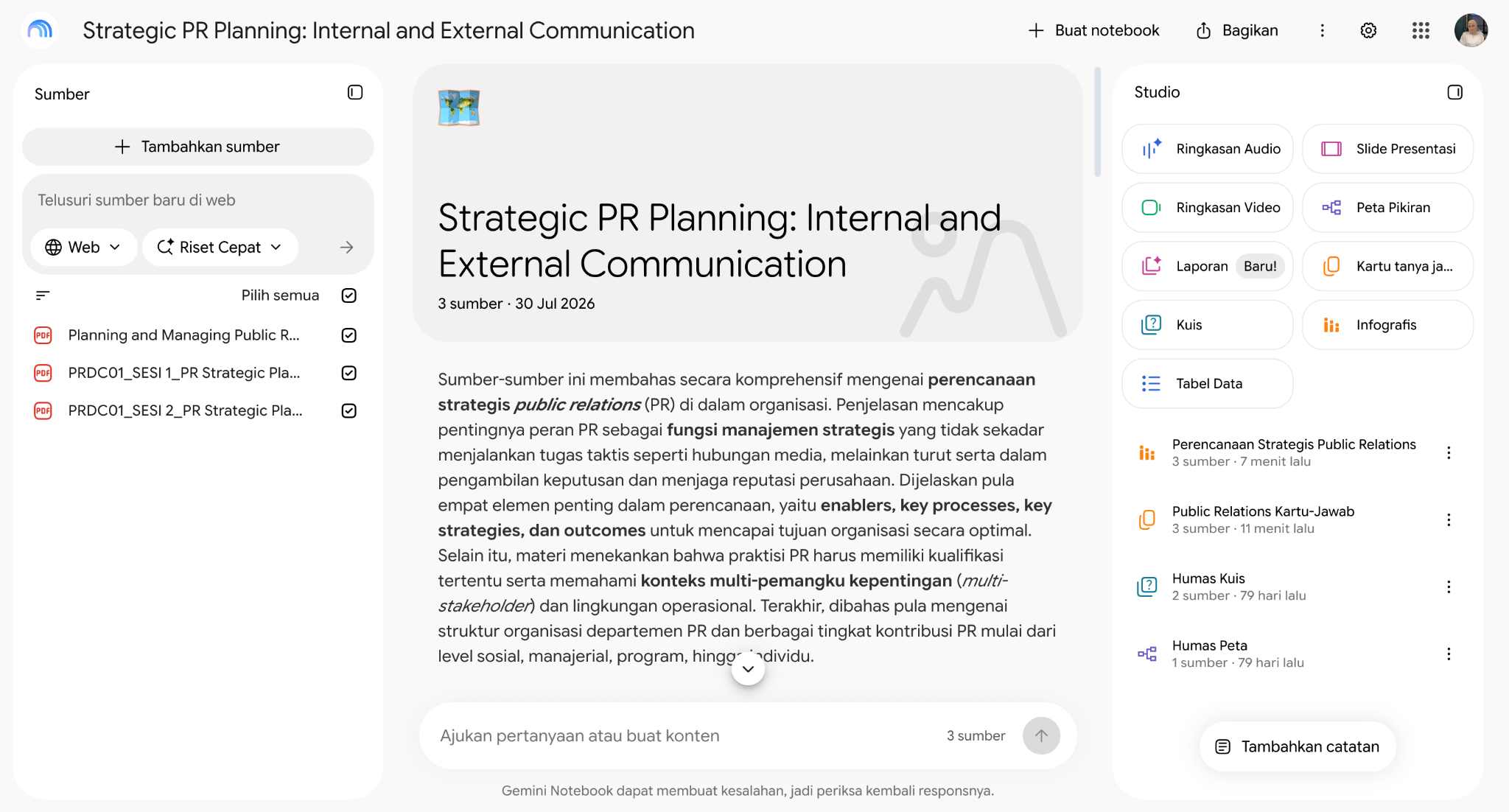This screenshot has height=812, width=1509.
Task: Collapse the Studio panel icon
Action: pyautogui.click(x=1454, y=92)
